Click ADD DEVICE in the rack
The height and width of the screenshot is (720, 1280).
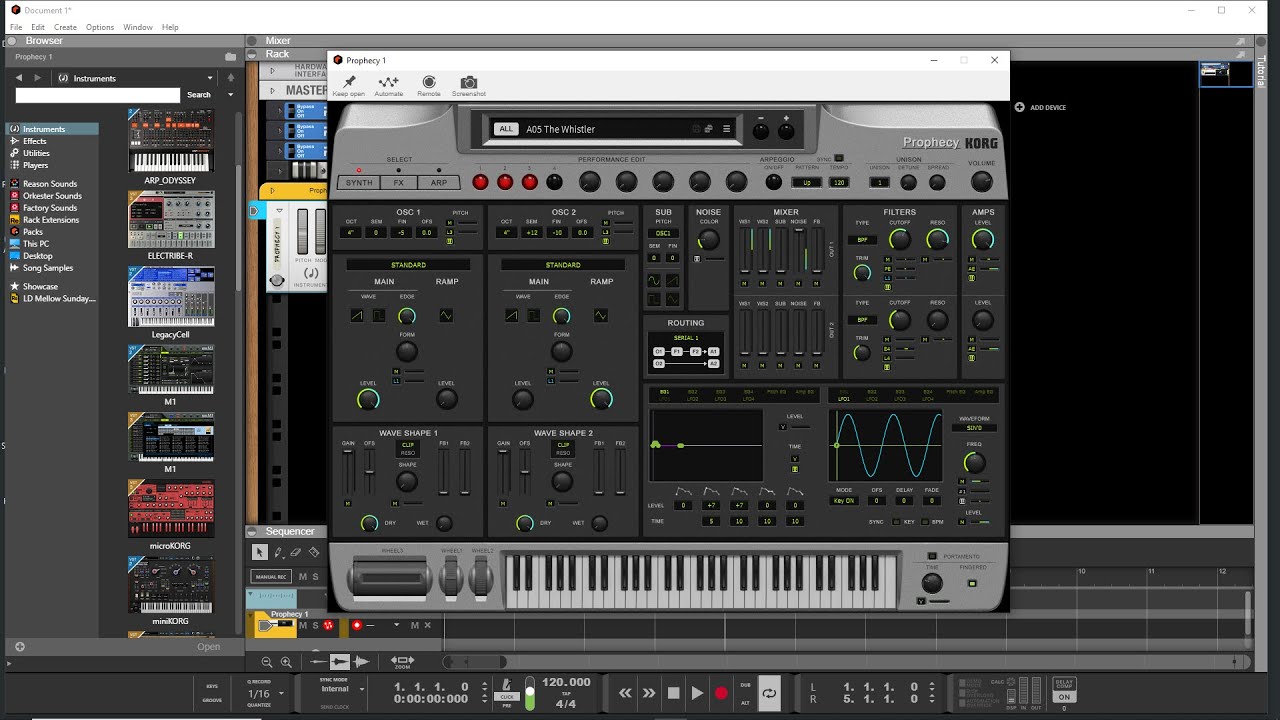[x=1041, y=107]
